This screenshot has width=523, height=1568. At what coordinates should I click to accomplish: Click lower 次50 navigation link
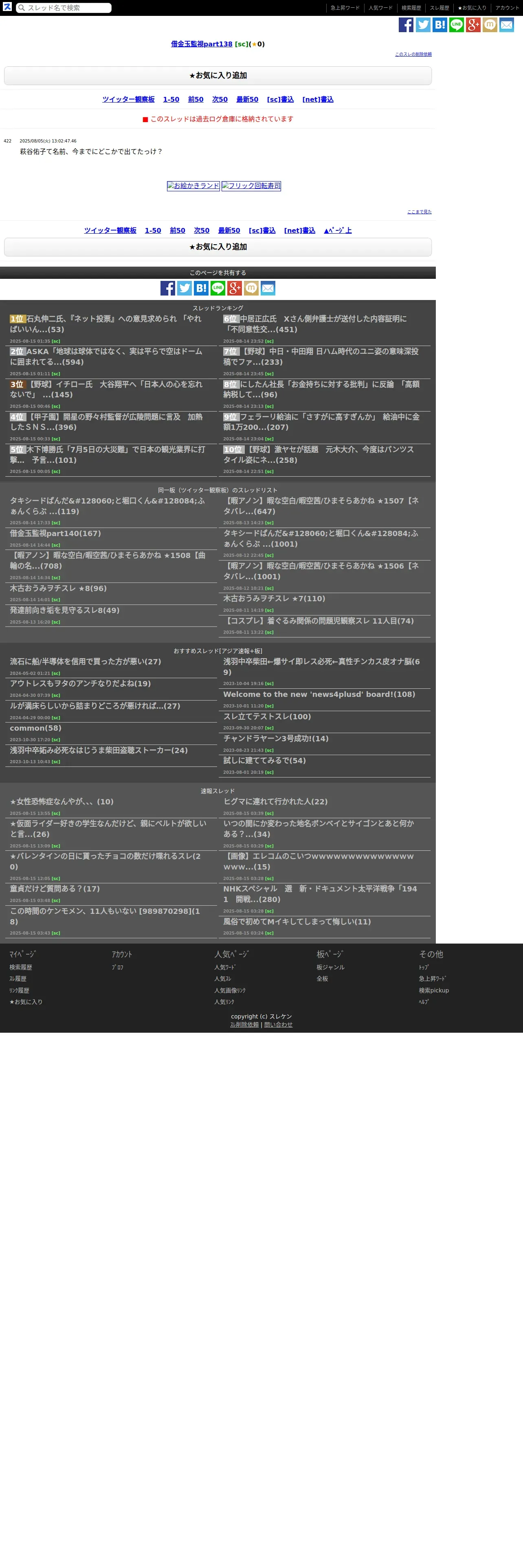click(202, 230)
